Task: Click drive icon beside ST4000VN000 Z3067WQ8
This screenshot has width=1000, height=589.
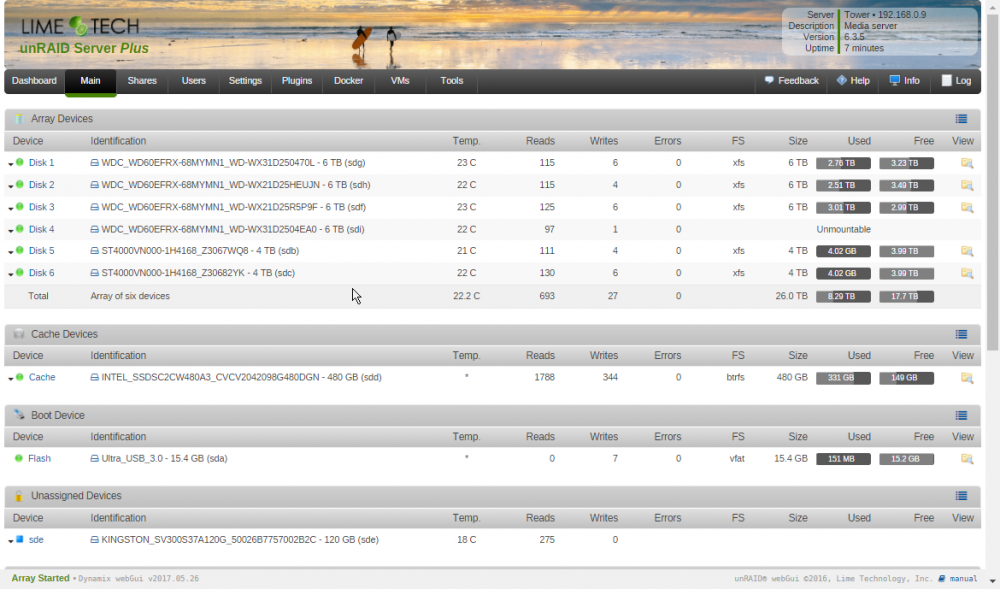Action: point(94,251)
